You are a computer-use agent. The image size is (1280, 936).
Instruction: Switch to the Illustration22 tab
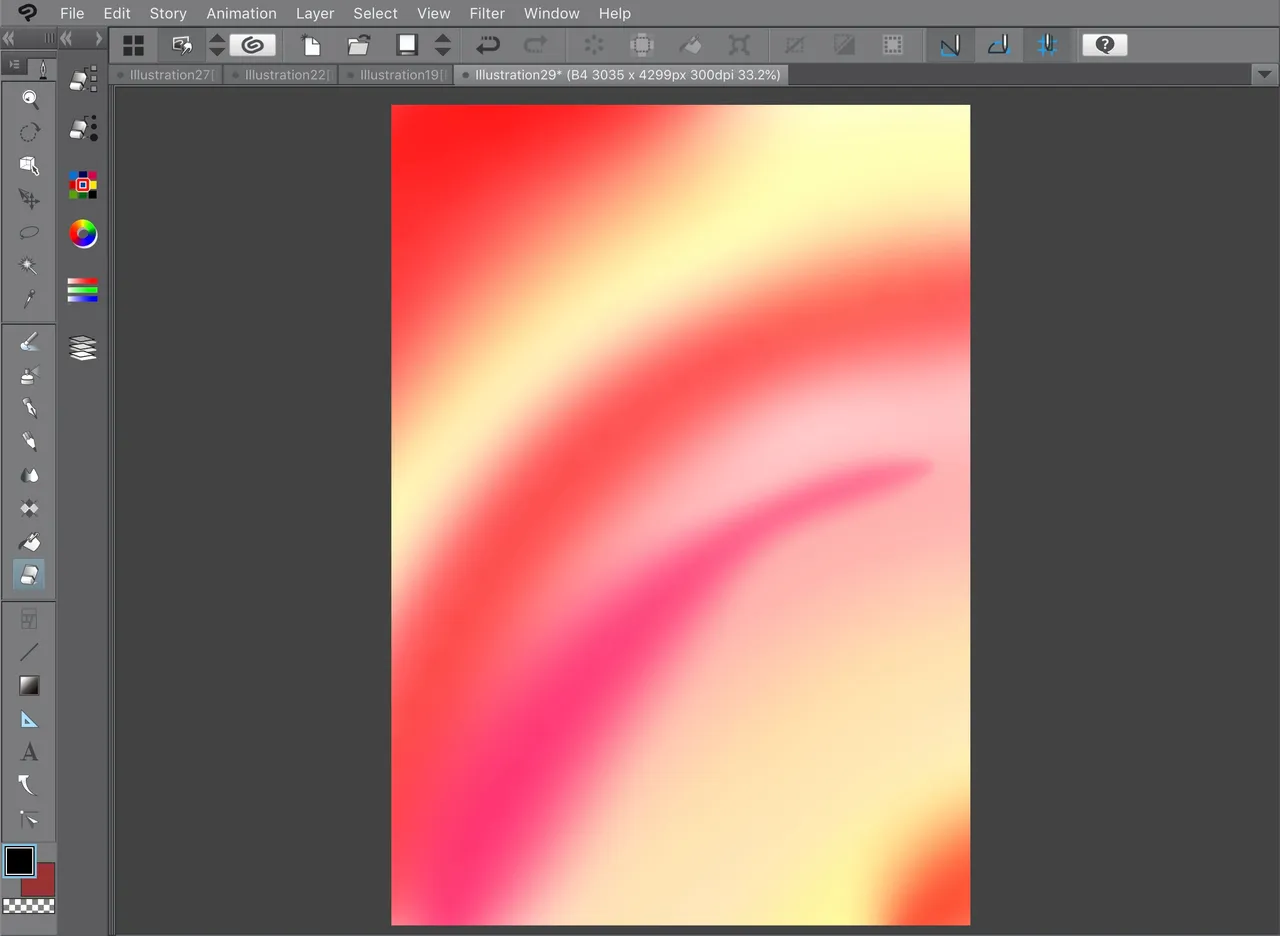point(282,75)
